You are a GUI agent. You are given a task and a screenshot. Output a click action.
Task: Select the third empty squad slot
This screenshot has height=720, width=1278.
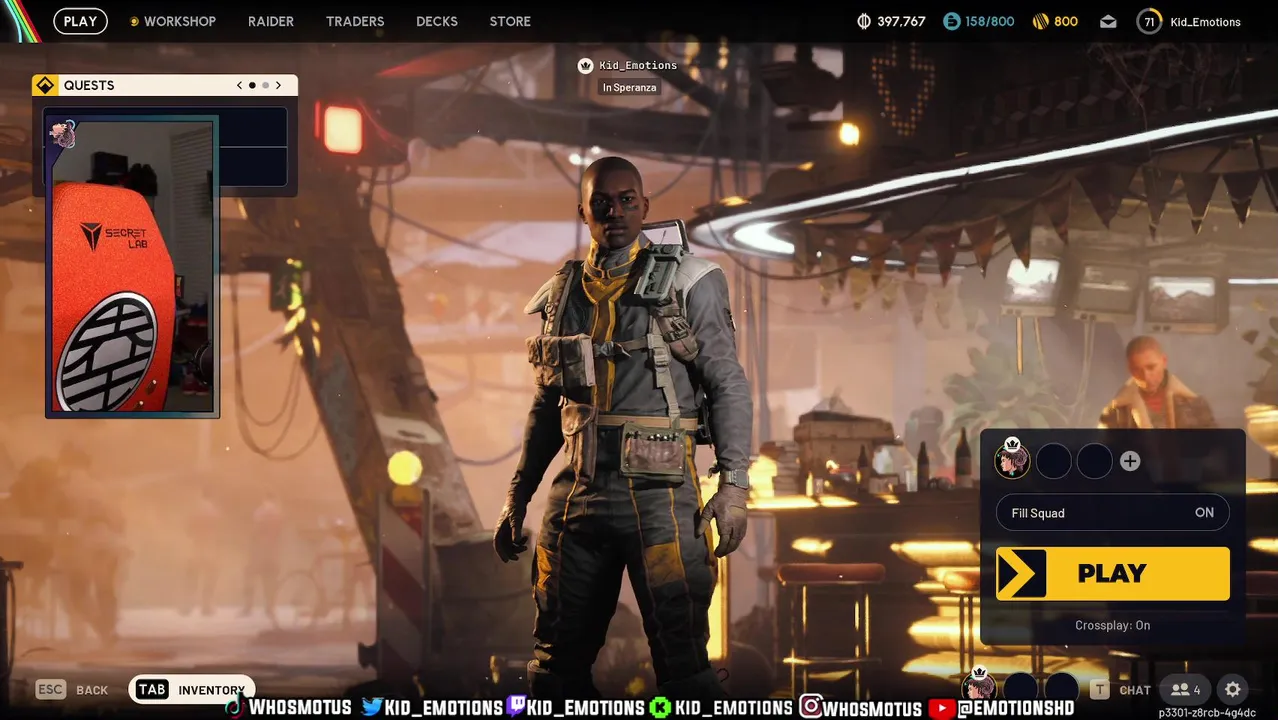[x=1095, y=461]
